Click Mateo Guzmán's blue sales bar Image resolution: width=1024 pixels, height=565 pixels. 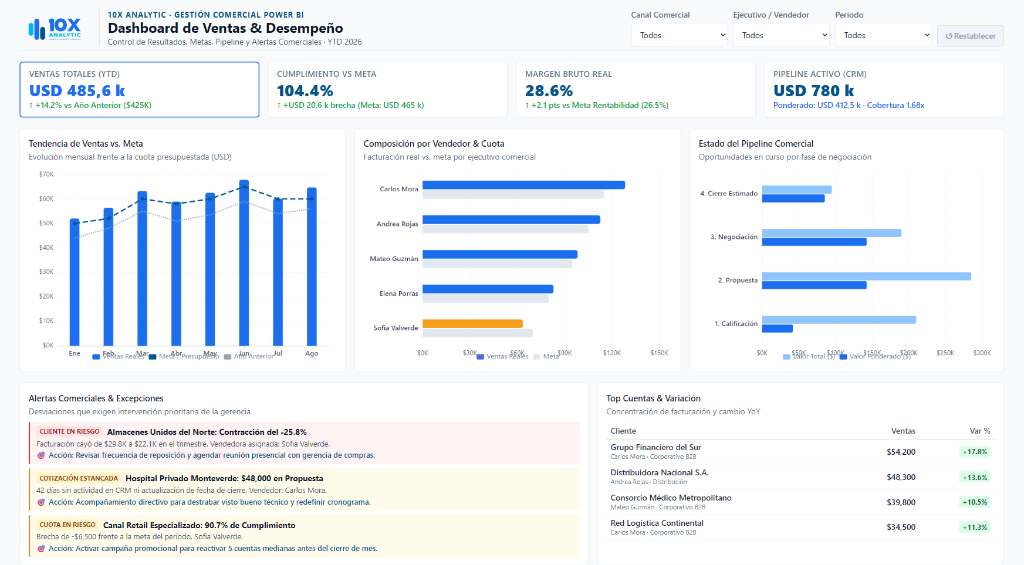(x=500, y=254)
